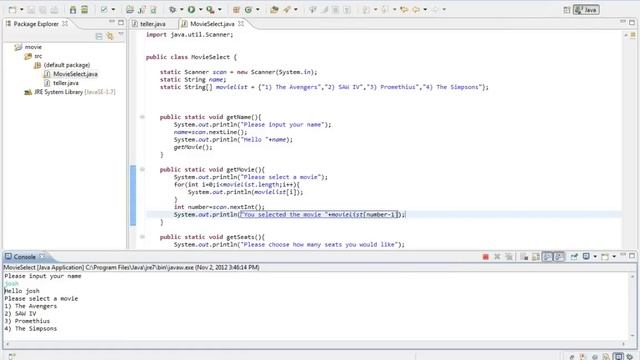Click the Open Console icon

click(x=605, y=257)
